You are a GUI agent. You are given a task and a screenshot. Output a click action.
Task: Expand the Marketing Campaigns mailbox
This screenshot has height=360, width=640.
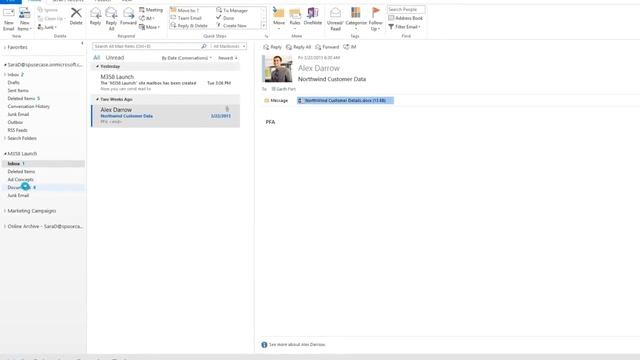coord(5,211)
